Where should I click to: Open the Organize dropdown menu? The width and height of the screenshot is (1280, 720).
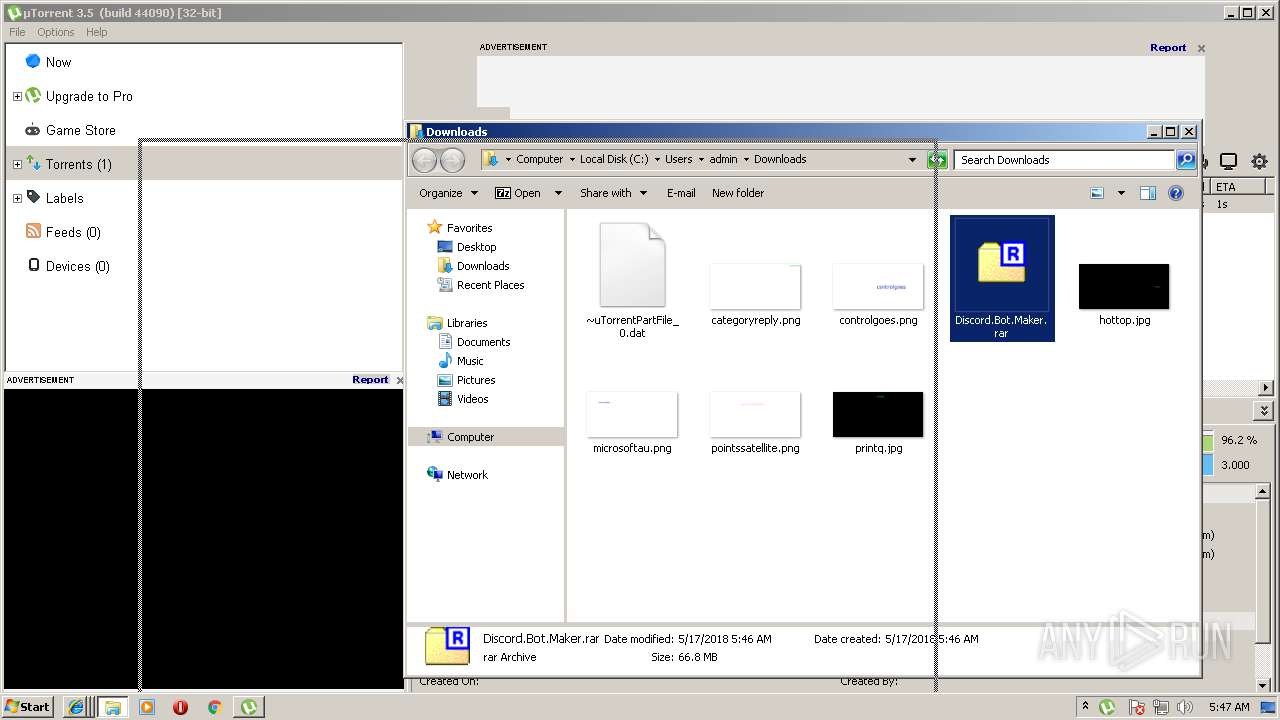(448, 193)
